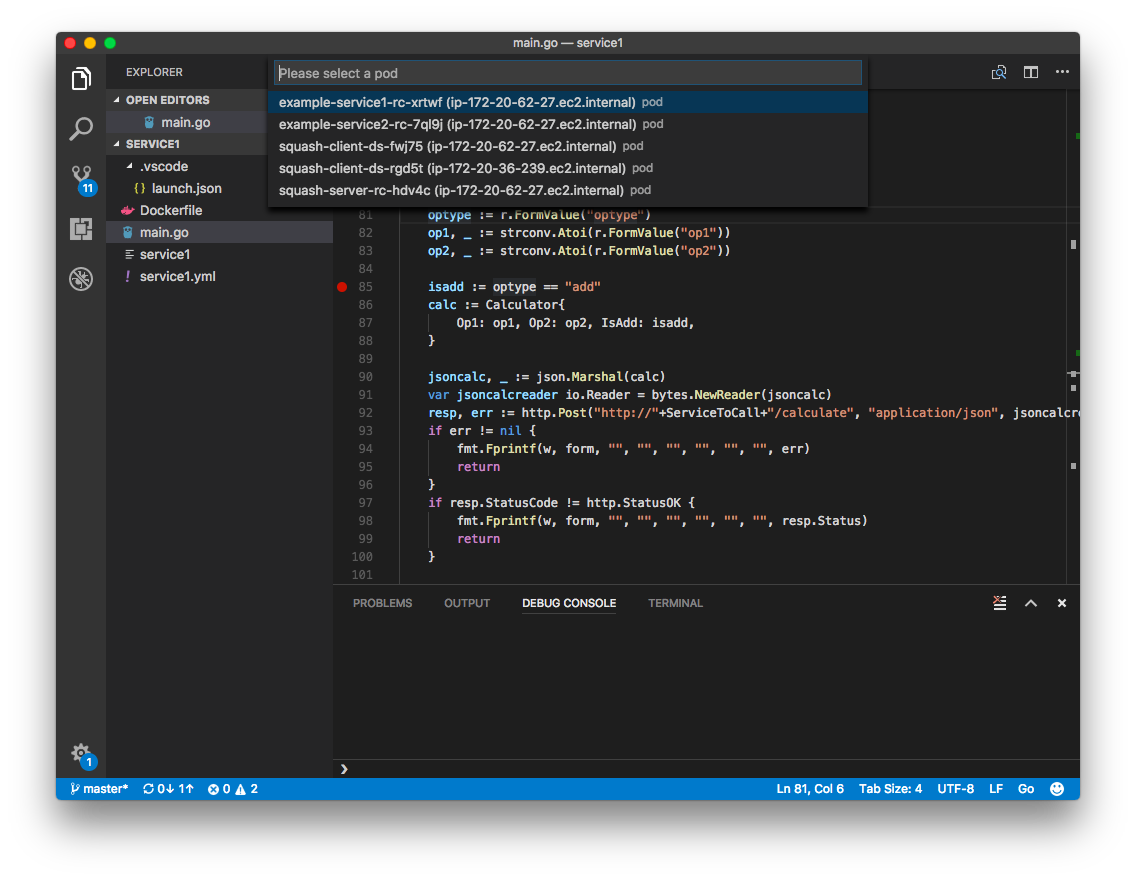The height and width of the screenshot is (880, 1136).
Task: Select pod squash-client-ds-fwj75
Action: pos(567,146)
